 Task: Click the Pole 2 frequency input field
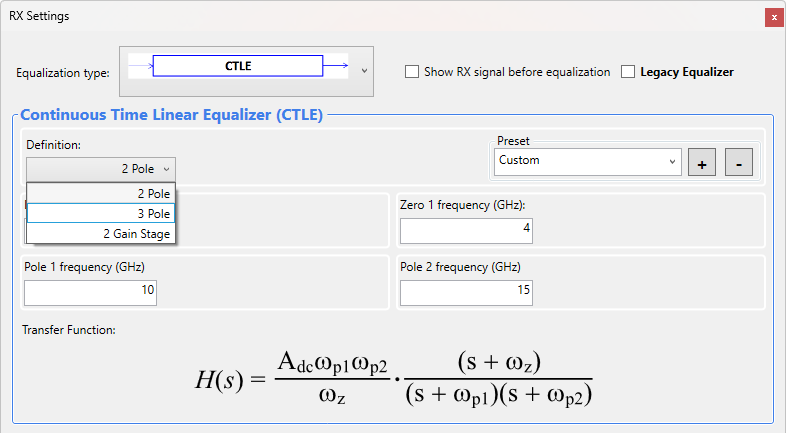pos(466,292)
